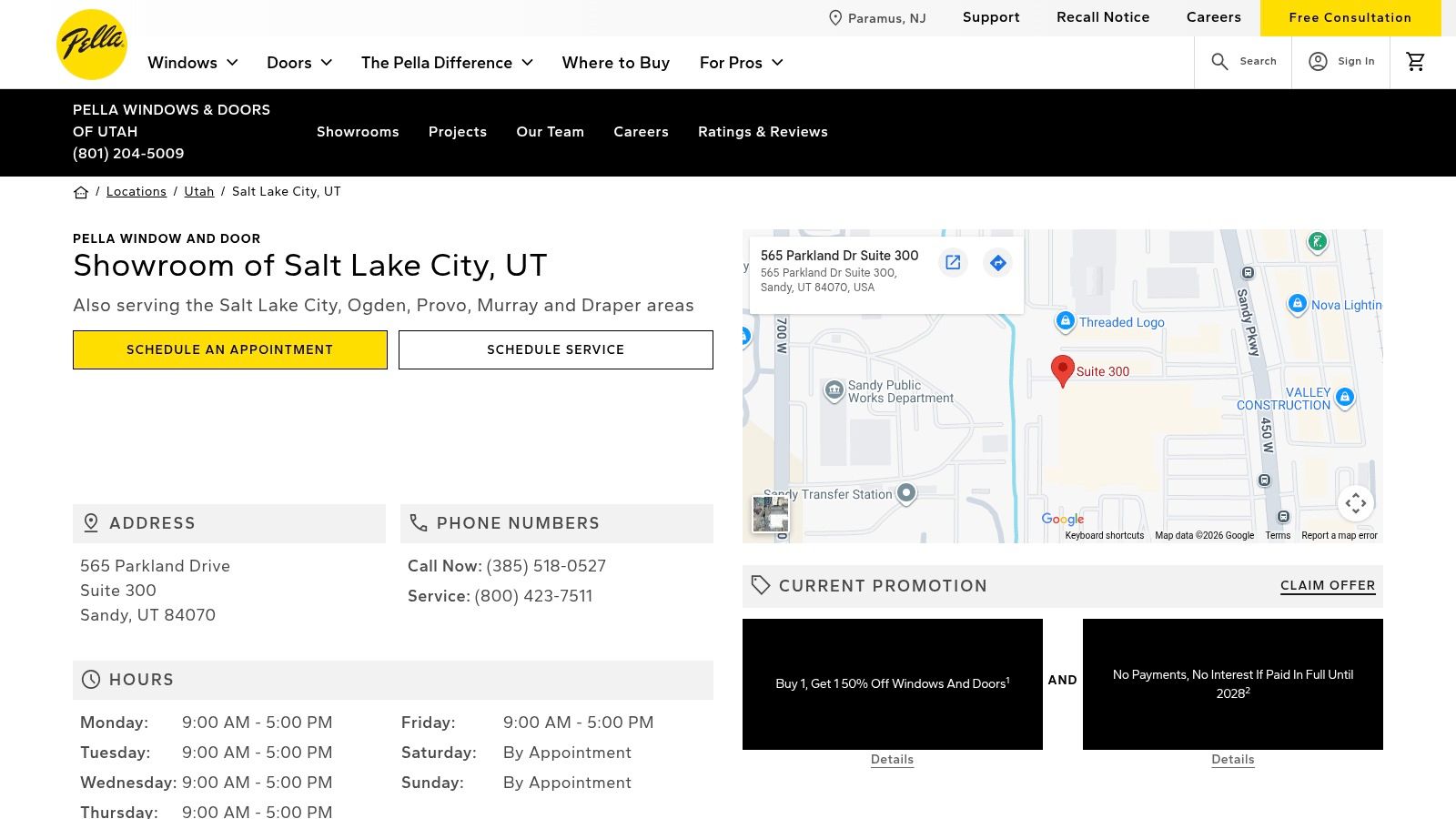The height and width of the screenshot is (819, 1456).
Task: Click Report a map error
Action: click(1340, 536)
